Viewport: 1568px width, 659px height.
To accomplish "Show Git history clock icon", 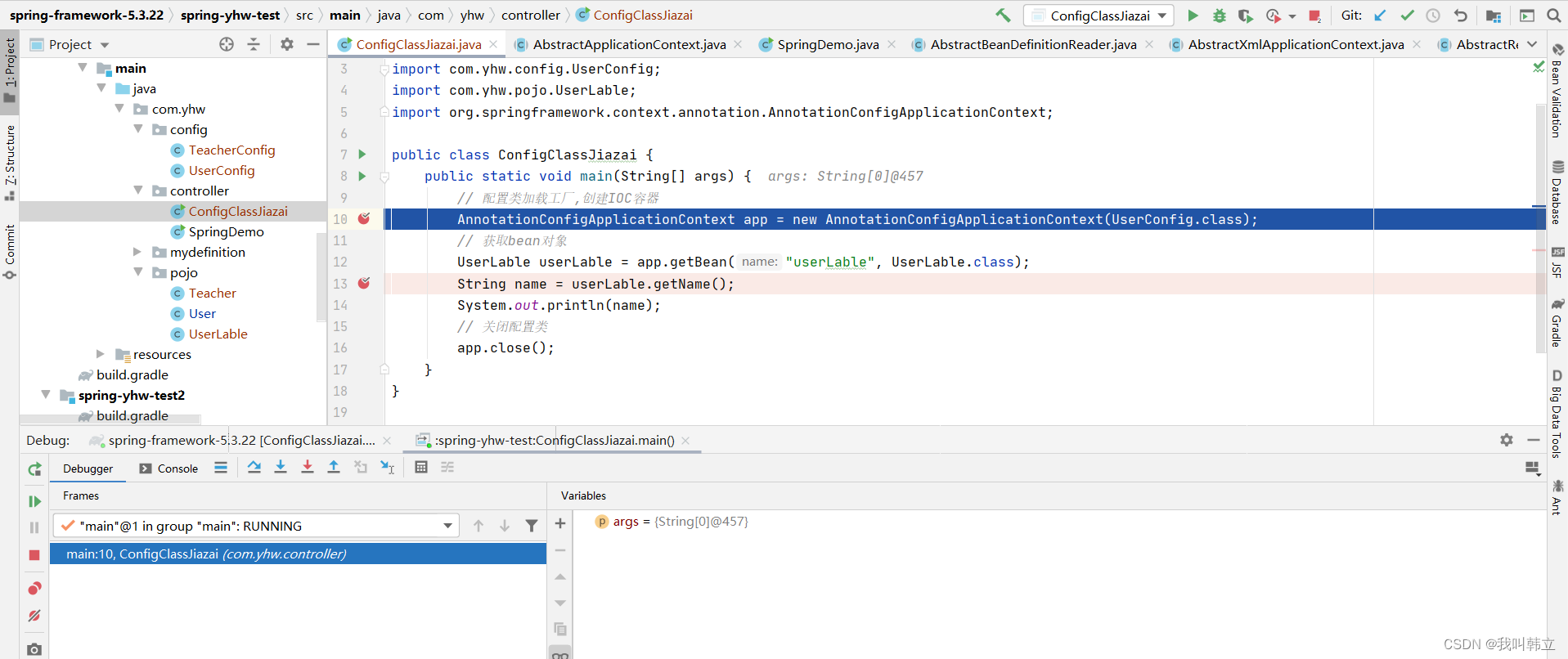I will [x=1433, y=16].
